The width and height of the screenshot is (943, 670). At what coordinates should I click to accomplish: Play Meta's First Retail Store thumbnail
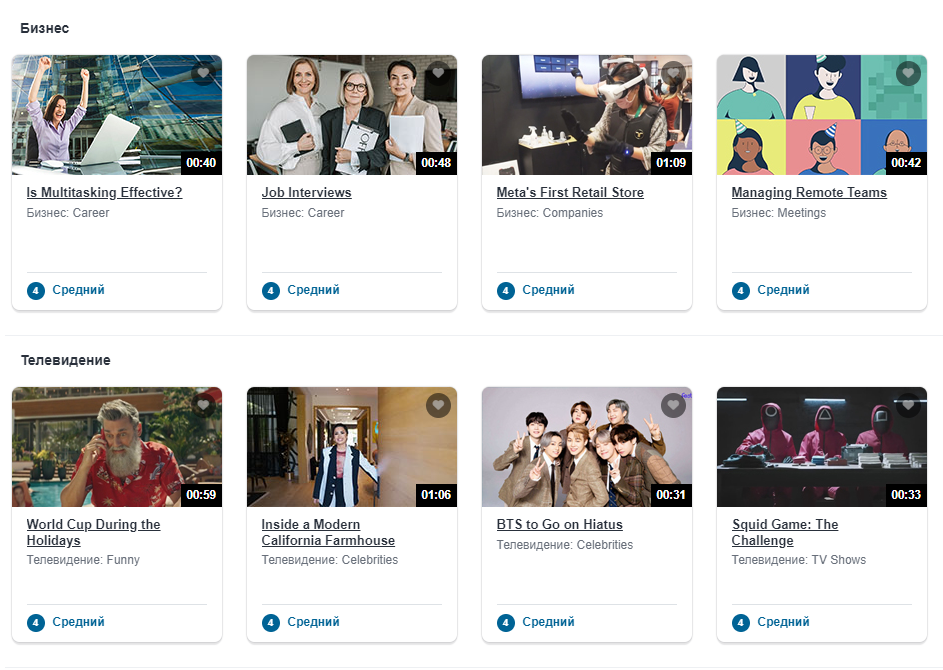tap(587, 115)
